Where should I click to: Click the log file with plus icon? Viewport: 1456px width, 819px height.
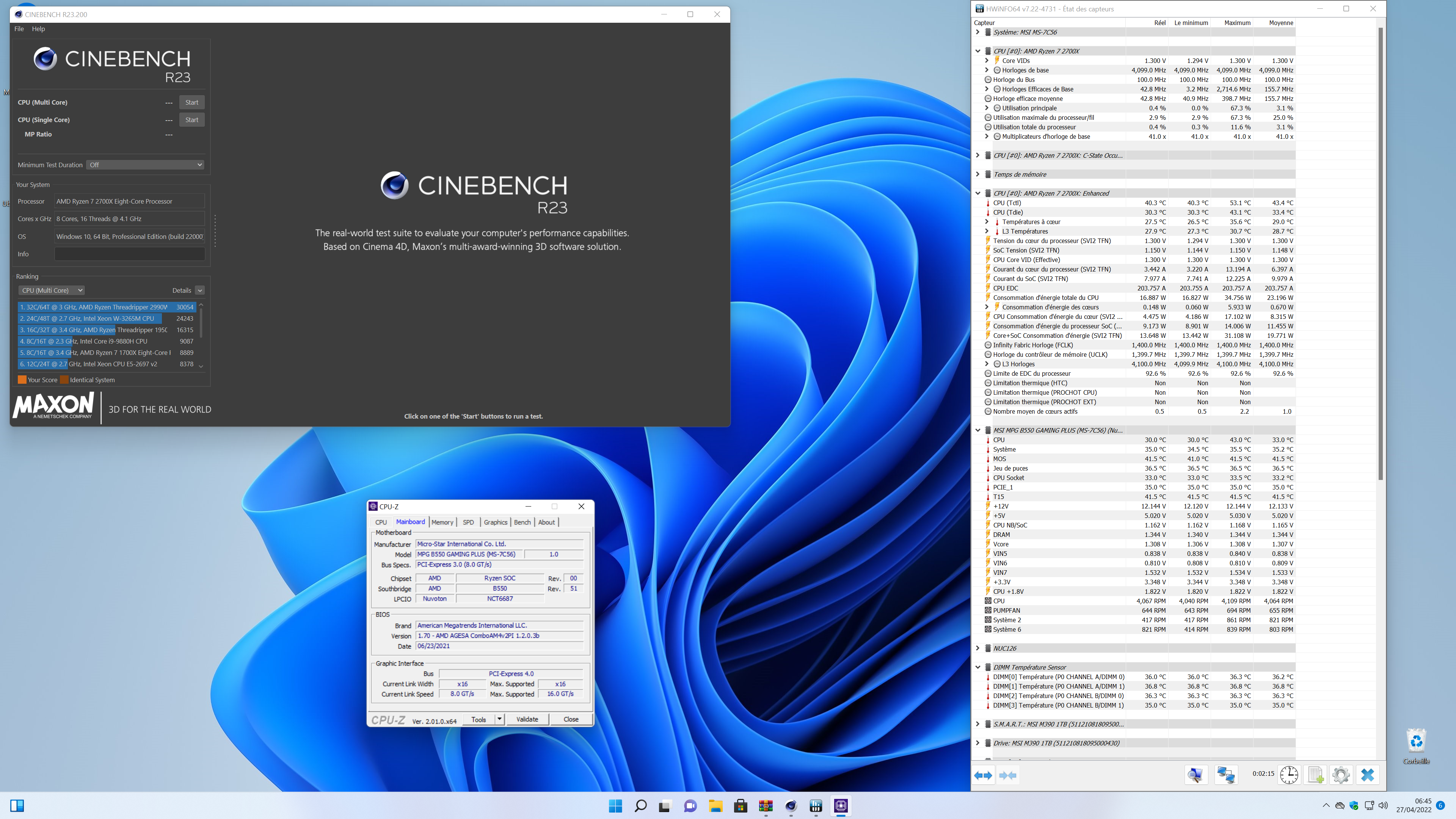(x=1315, y=775)
